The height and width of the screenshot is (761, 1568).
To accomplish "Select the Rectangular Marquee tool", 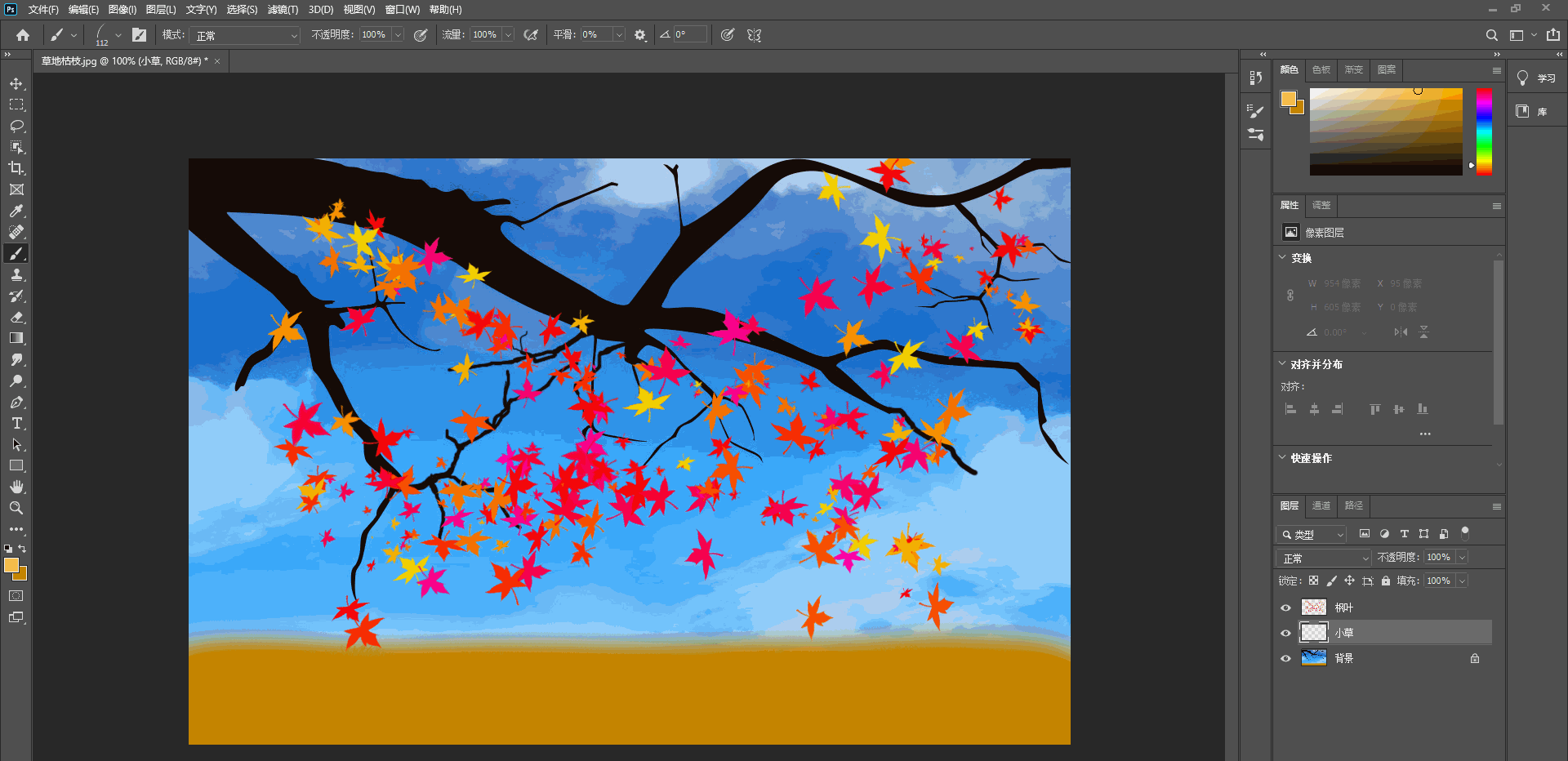I will click(x=16, y=105).
